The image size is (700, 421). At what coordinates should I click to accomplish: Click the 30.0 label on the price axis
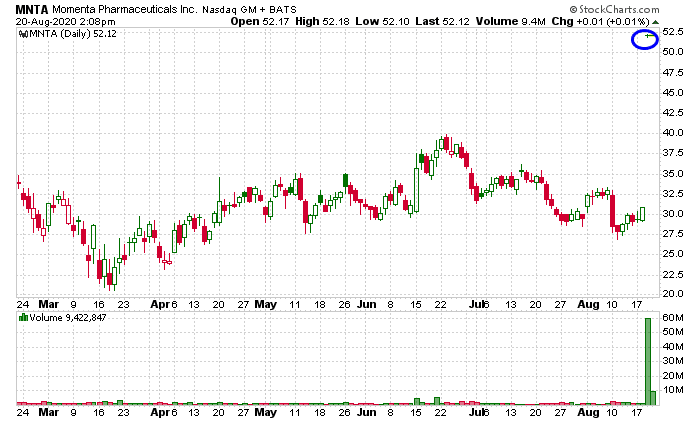tap(673, 214)
